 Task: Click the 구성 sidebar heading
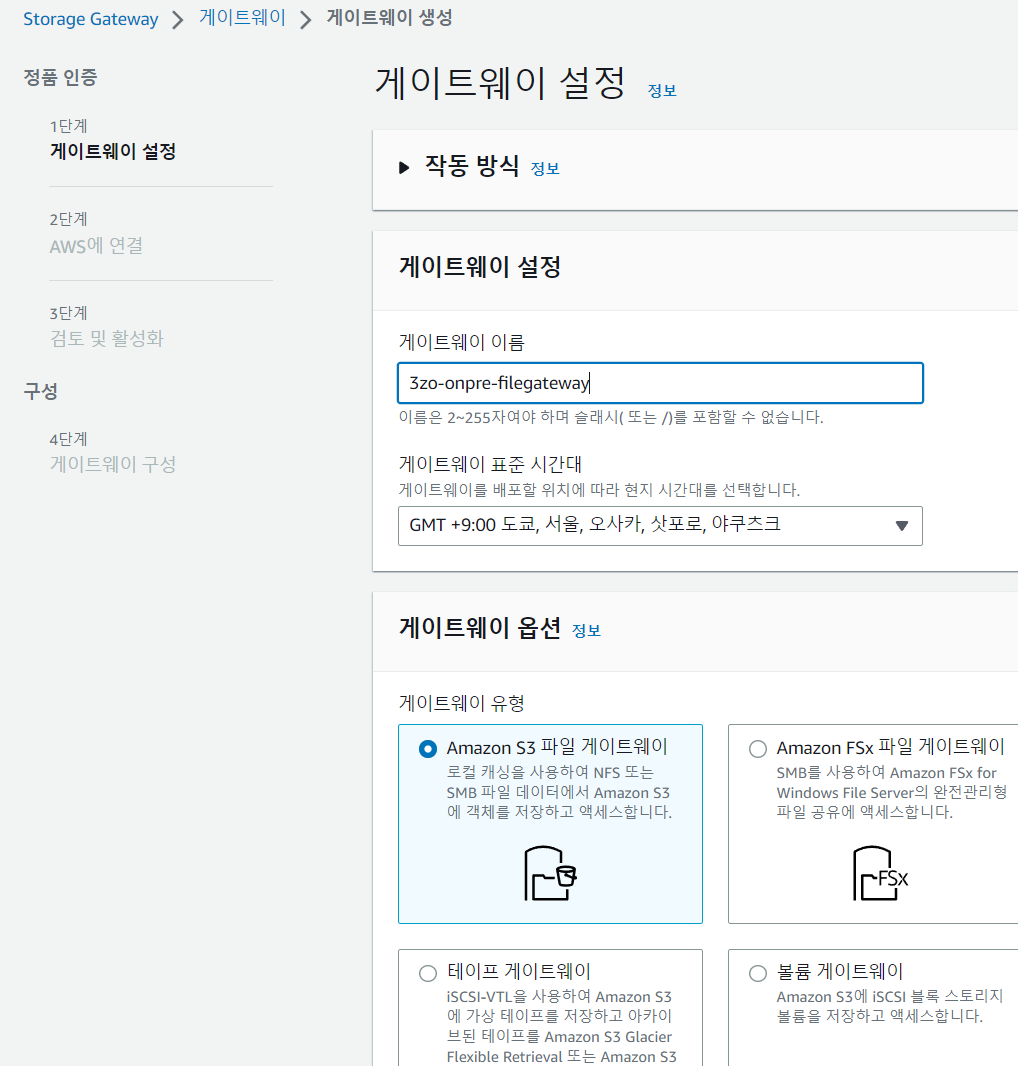41,392
